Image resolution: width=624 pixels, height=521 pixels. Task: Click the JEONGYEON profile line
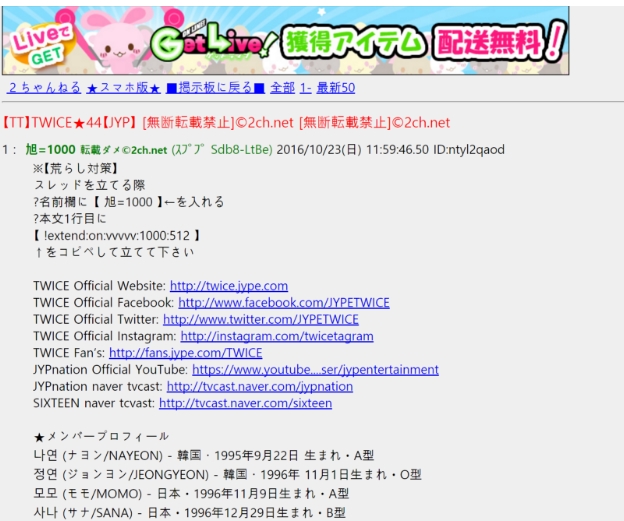coord(227,474)
